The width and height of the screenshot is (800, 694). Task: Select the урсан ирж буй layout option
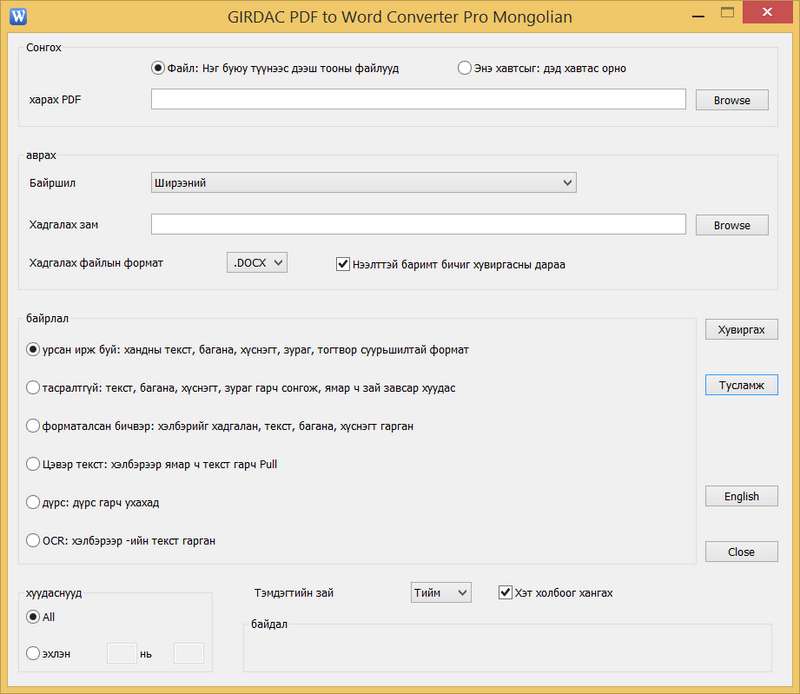[x=34, y=350]
